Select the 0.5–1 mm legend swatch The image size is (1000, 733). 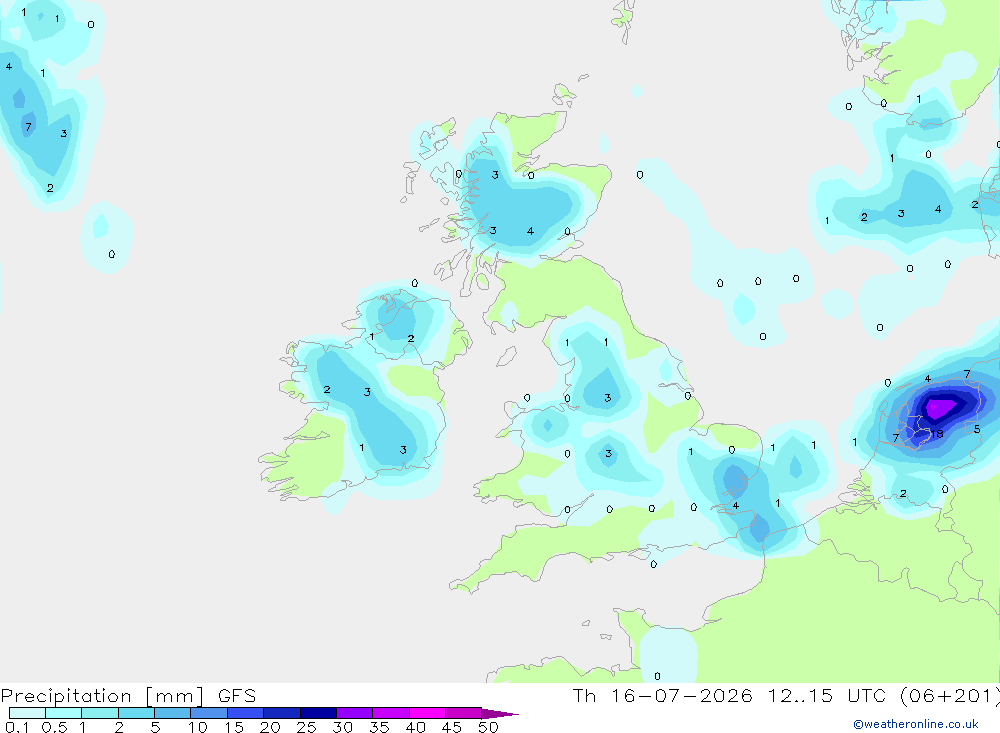(x=64, y=713)
